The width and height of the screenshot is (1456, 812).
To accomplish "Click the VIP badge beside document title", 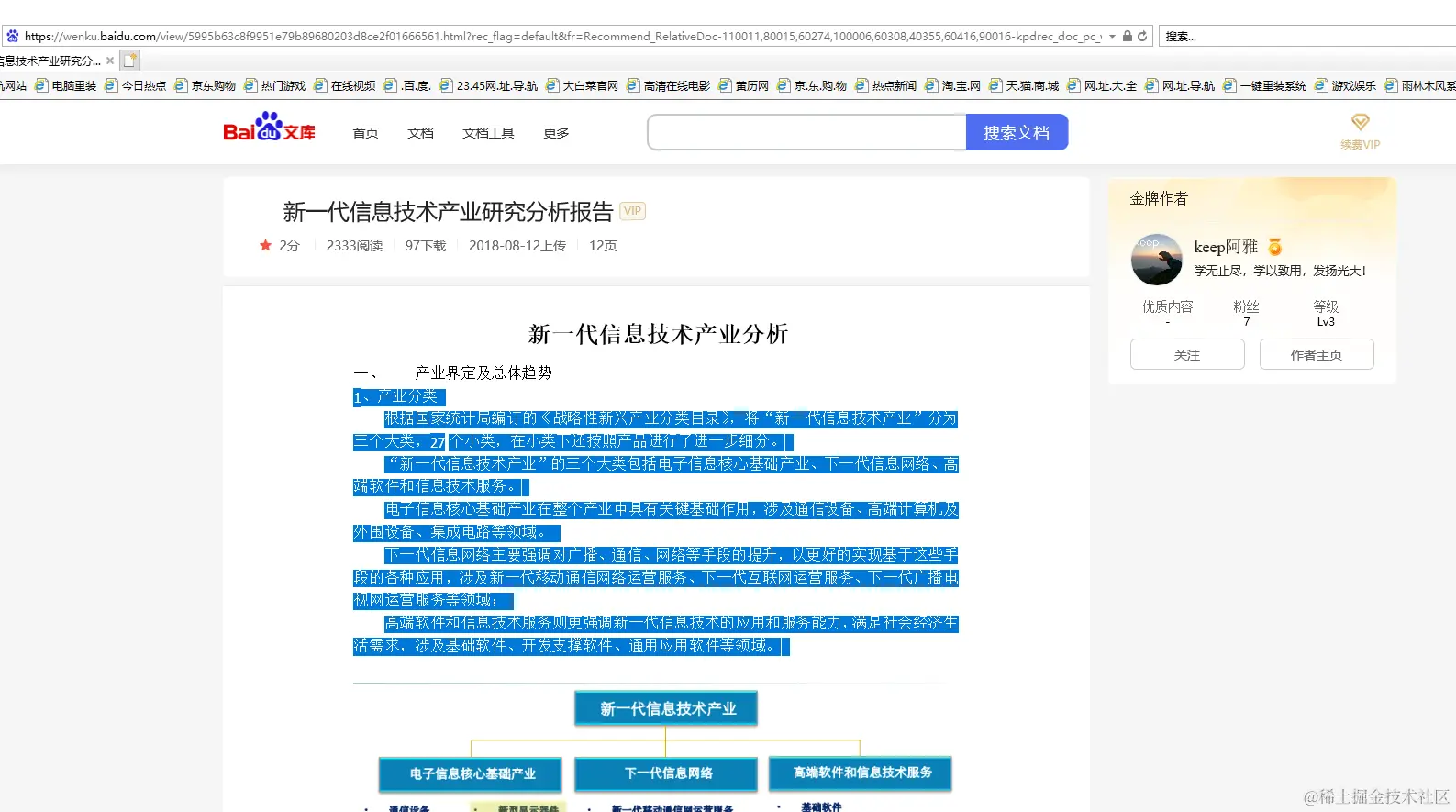I will (x=632, y=211).
